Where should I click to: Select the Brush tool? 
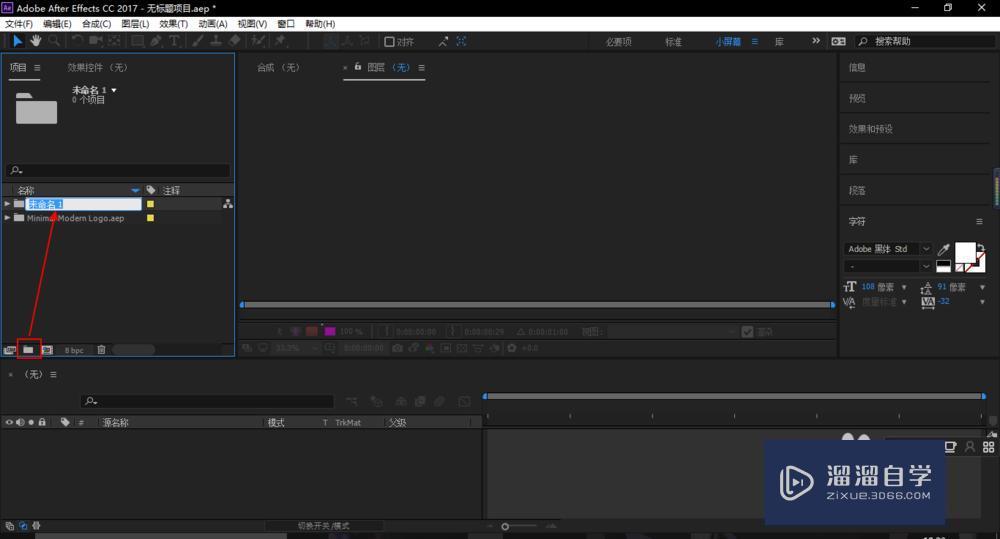tap(198, 41)
